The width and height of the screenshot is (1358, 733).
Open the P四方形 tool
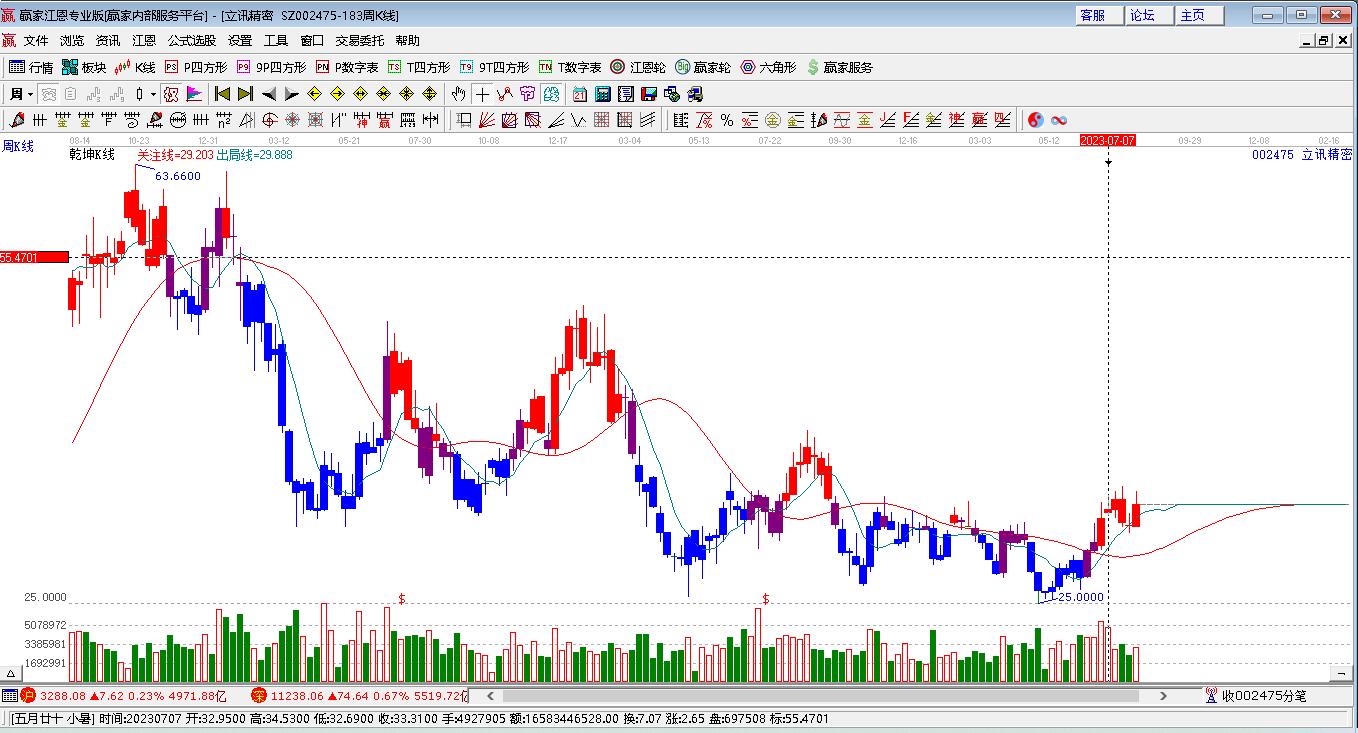coord(196,67)
